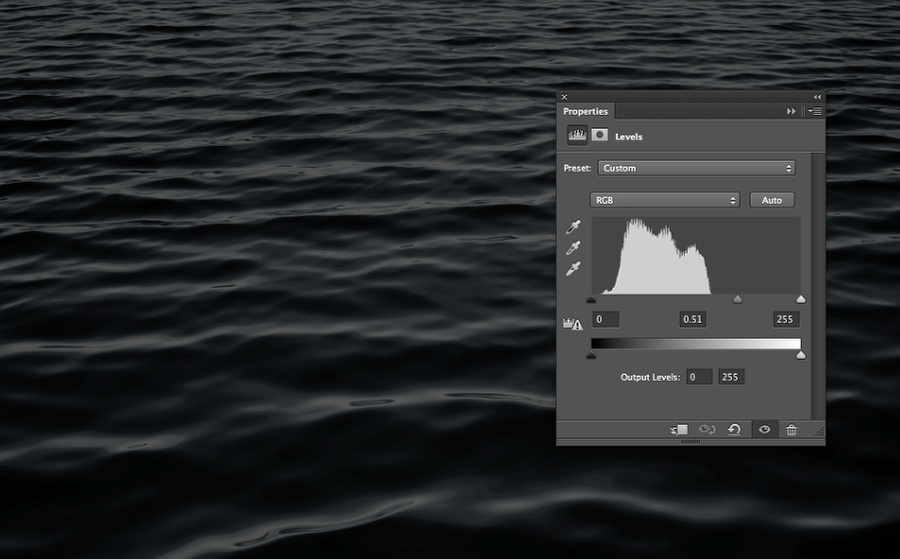
Task: Click the midtone value field showing 0.51
Action: [x=692, y=319]
